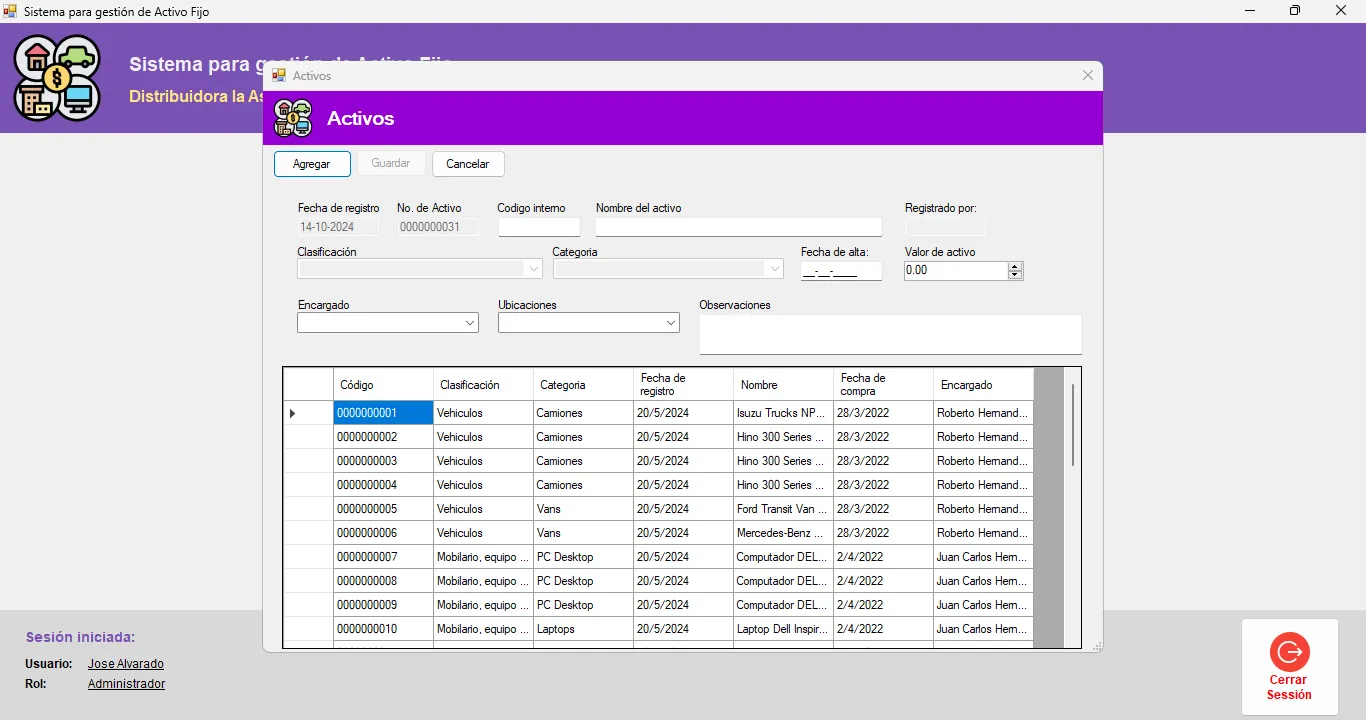Click the Ford Transit Van name cell

pos(783,509)
